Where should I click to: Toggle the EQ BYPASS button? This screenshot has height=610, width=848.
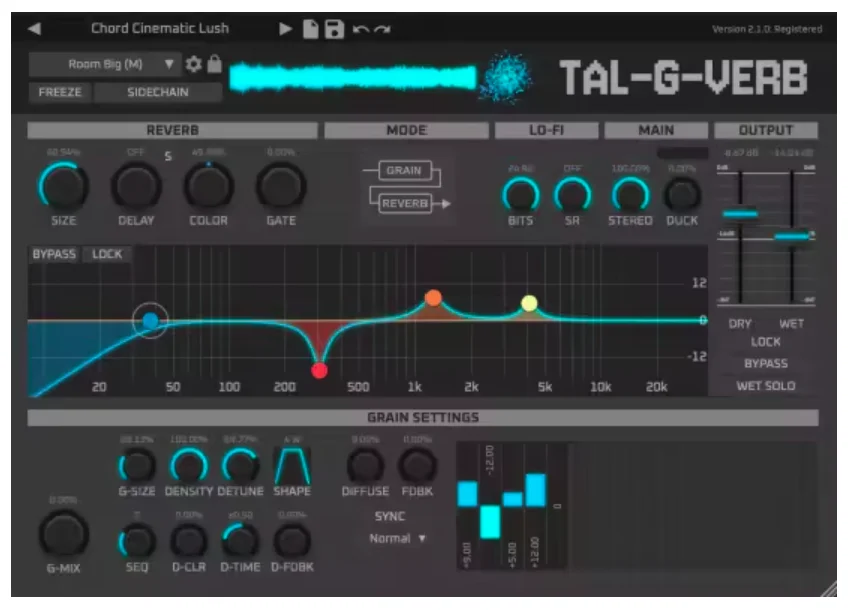pyautogui.click(x=54, y=254)
